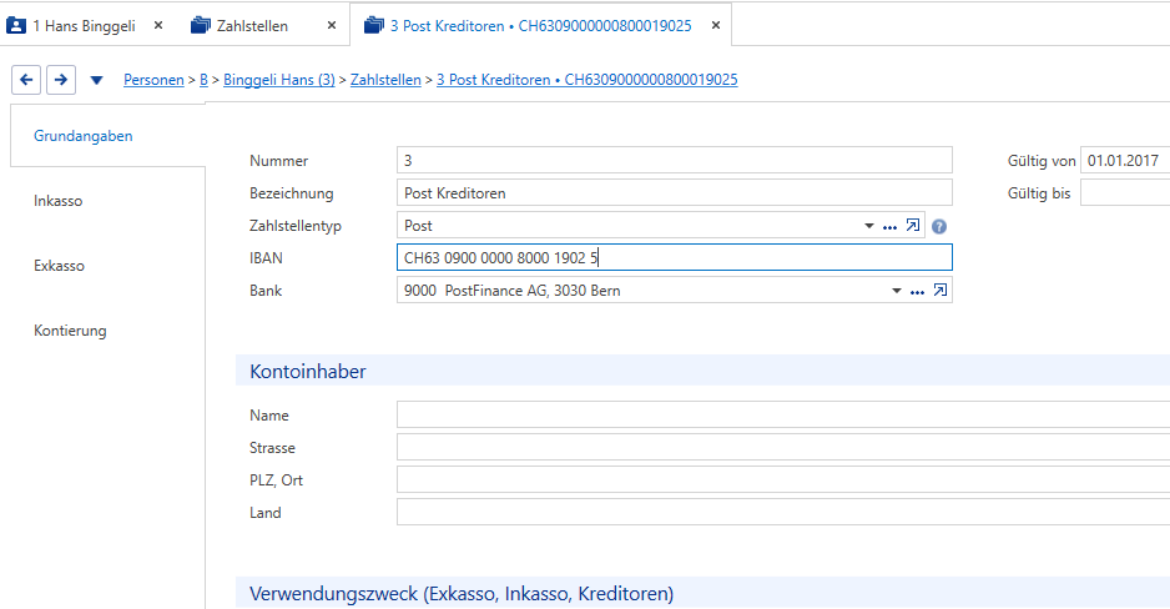Image resolution: width=1170 pixels, height=609 pixels.
Task: Click the IBAN input field
Action: click(x=675, y=258)
